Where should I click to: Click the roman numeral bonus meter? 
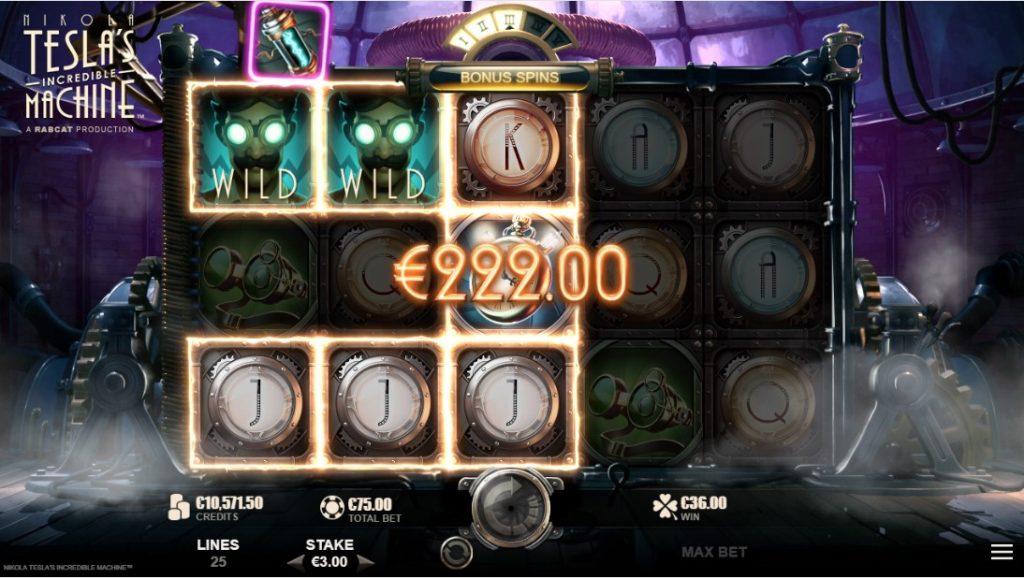[x=510, y=29]
